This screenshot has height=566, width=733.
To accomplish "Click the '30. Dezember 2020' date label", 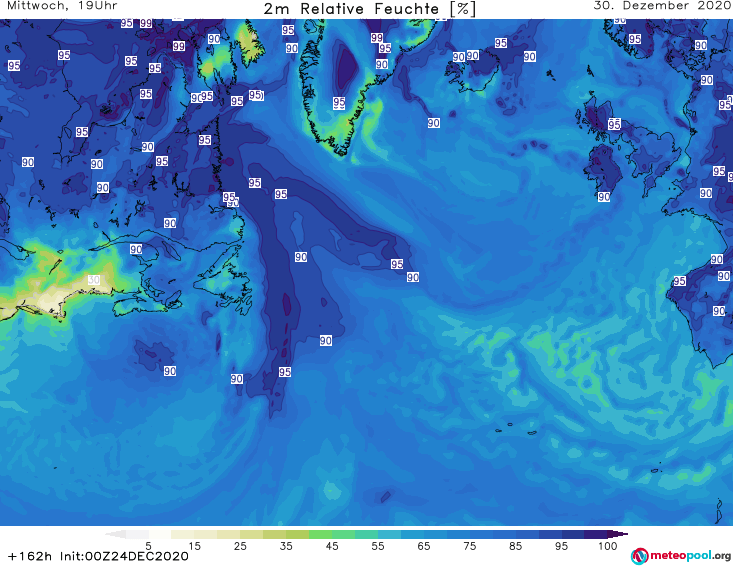I will pyautogui.click(x=662, y=6).
